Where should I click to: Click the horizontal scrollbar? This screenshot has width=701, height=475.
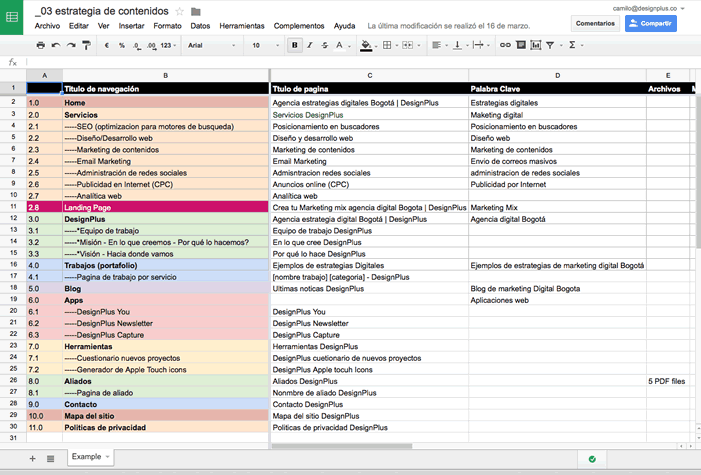pyautogui.click(x=342, y=446)
